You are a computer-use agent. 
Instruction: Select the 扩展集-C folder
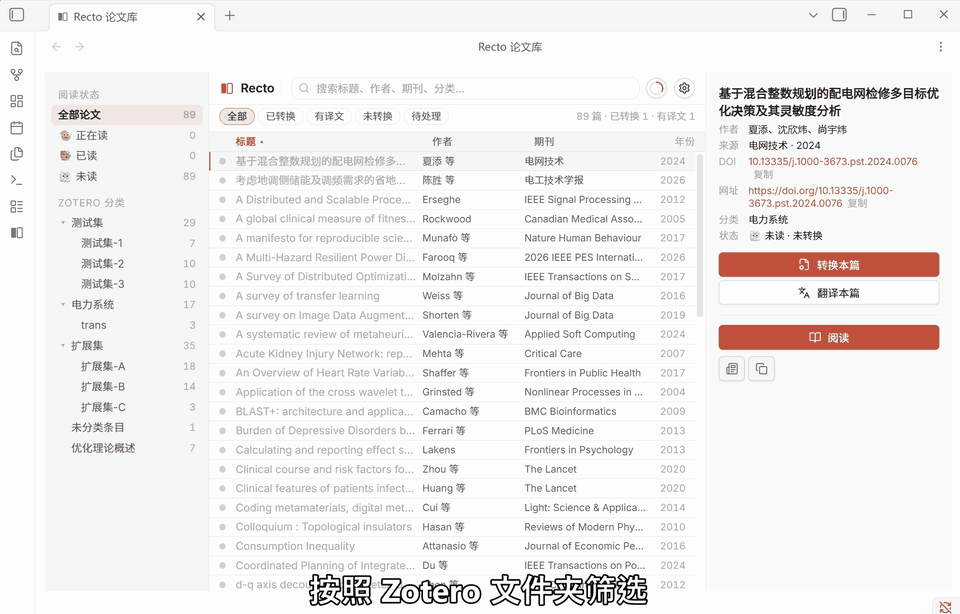(127, 407)
